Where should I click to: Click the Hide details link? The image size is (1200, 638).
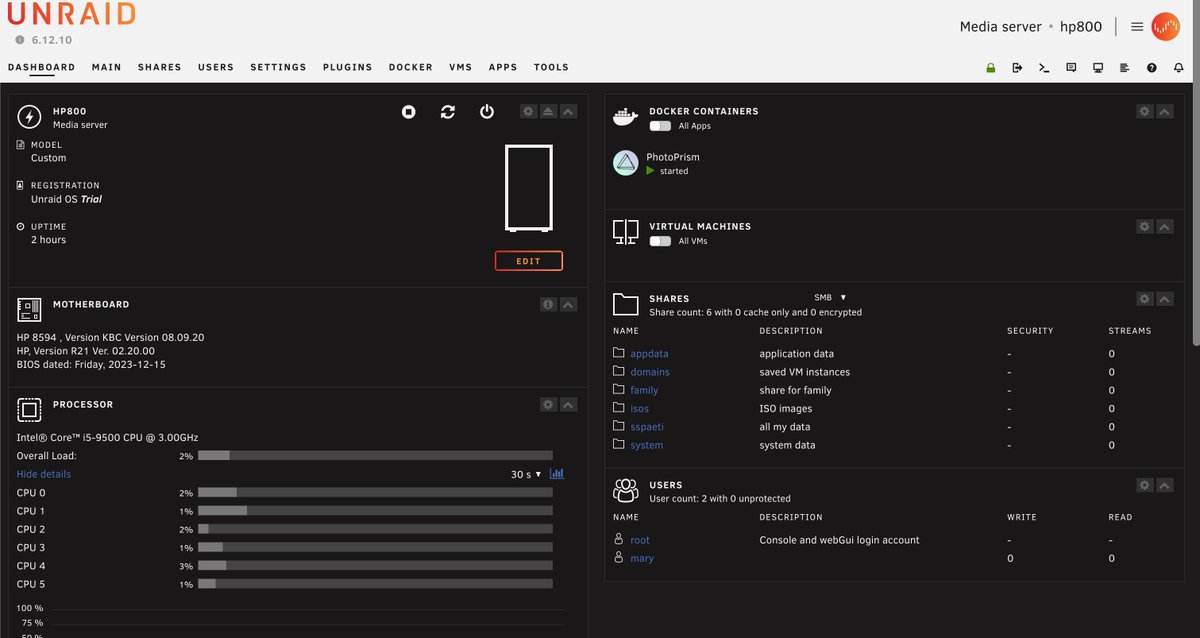pyautogui.click(x=43, y=473)
